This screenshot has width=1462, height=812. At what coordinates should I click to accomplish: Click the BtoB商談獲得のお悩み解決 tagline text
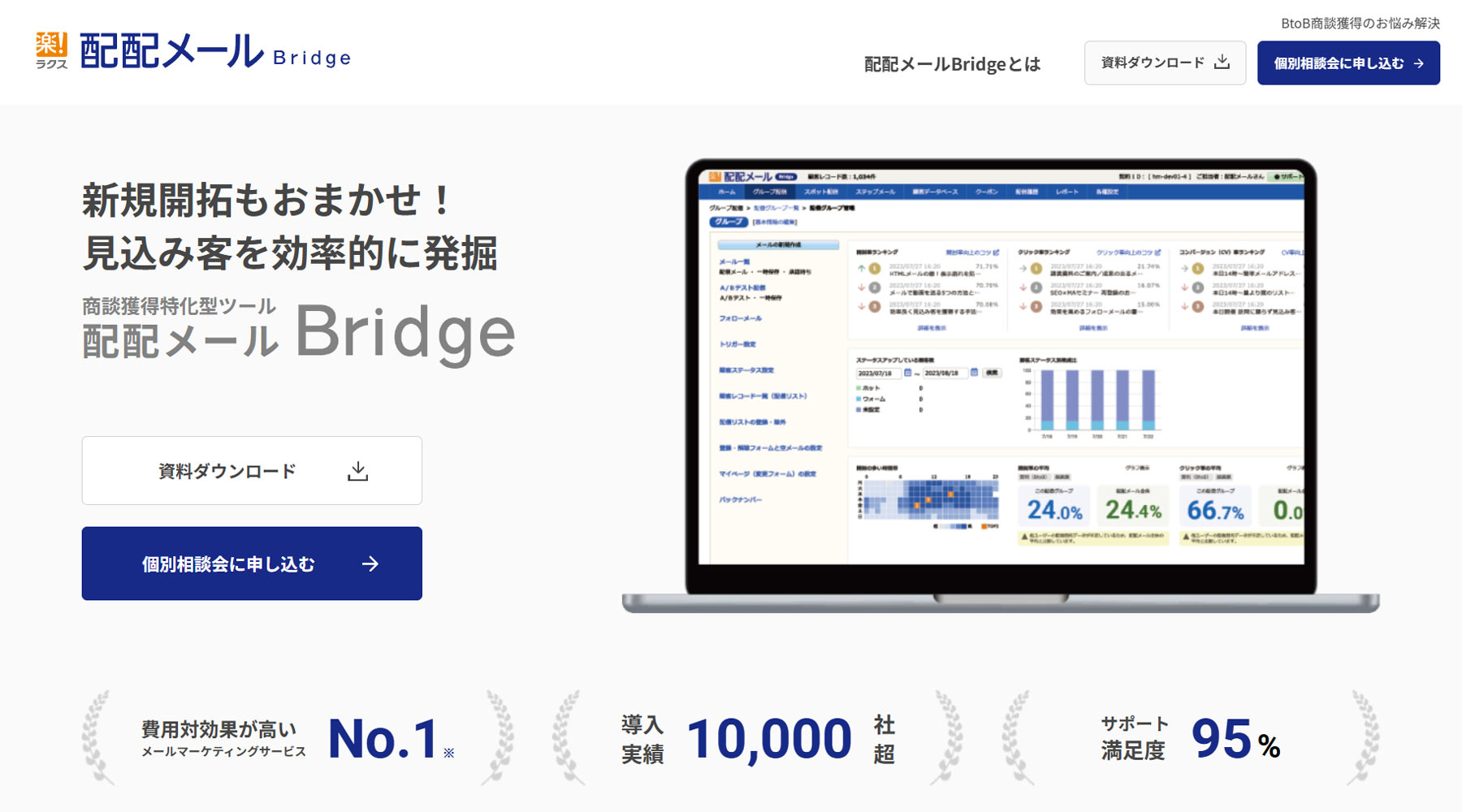[1360, 24]
